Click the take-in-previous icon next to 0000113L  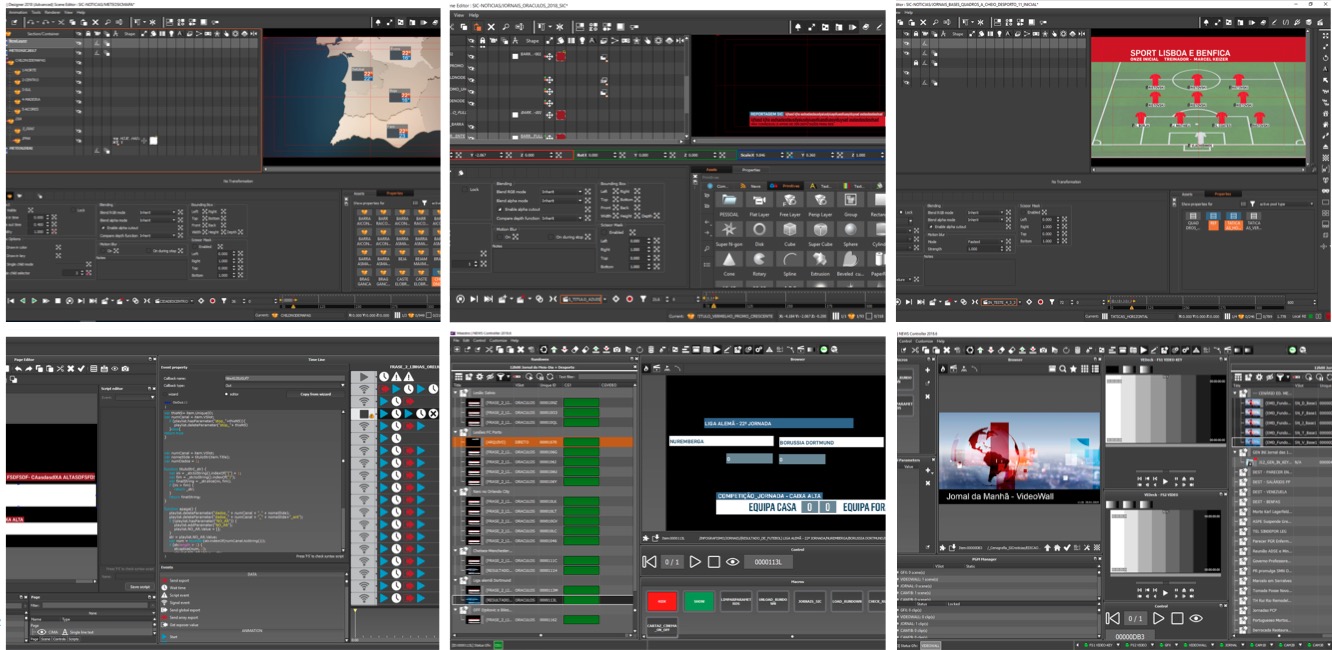(x=649, y=562)
